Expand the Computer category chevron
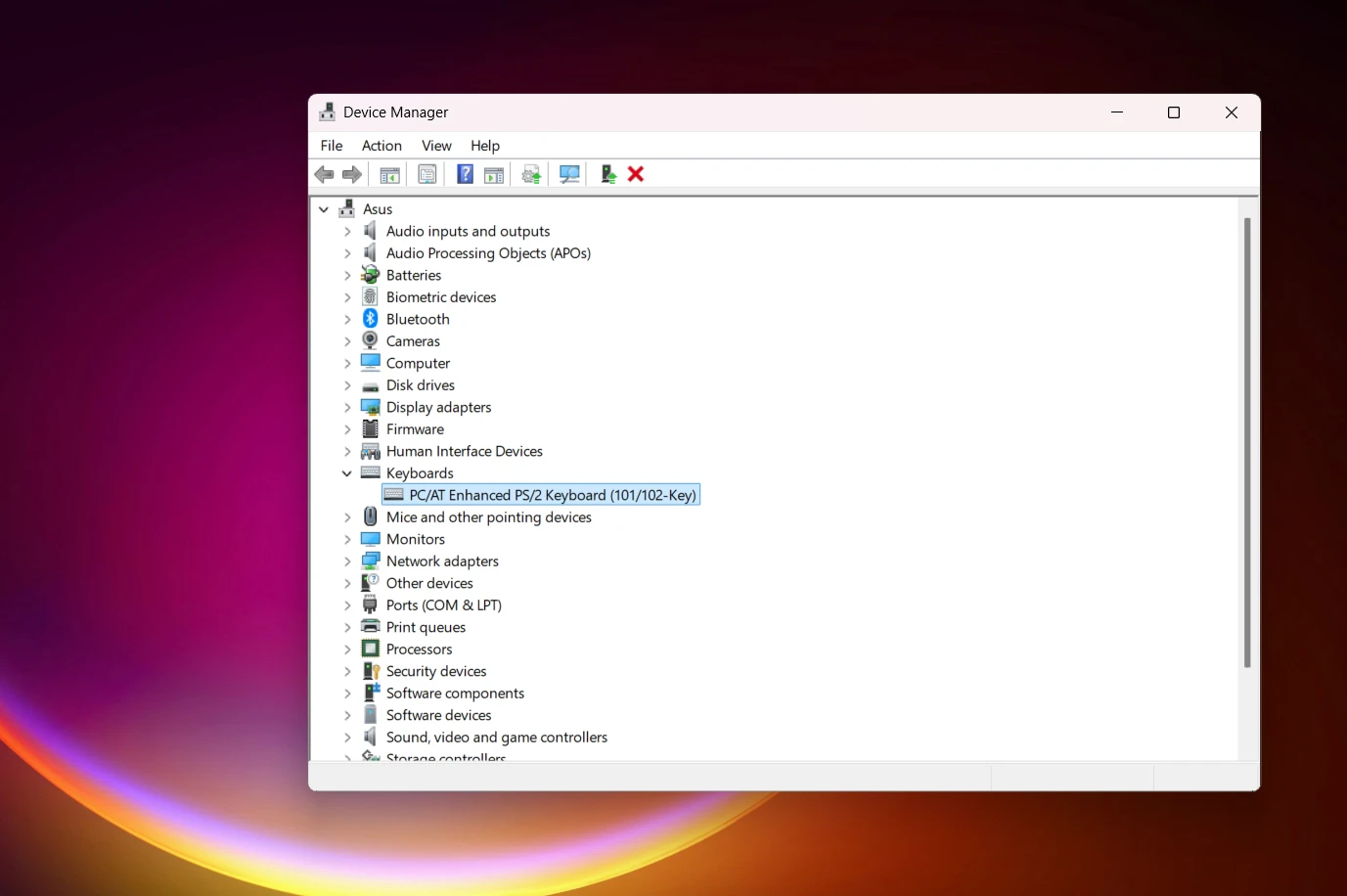This screenshot has width=1347, height=896. click(x=347, y=364)
